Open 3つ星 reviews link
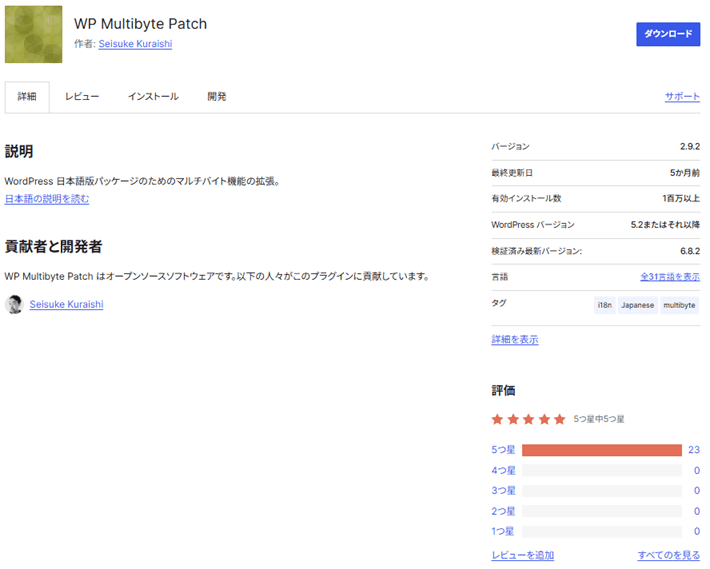Screen dimensions: 710x569 504,491
